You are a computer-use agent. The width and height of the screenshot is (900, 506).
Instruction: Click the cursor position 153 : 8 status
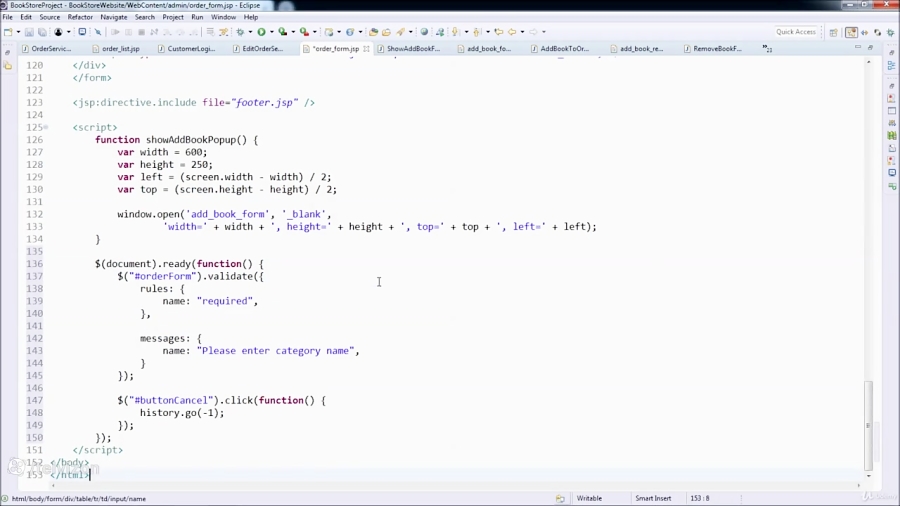point(700,499)
